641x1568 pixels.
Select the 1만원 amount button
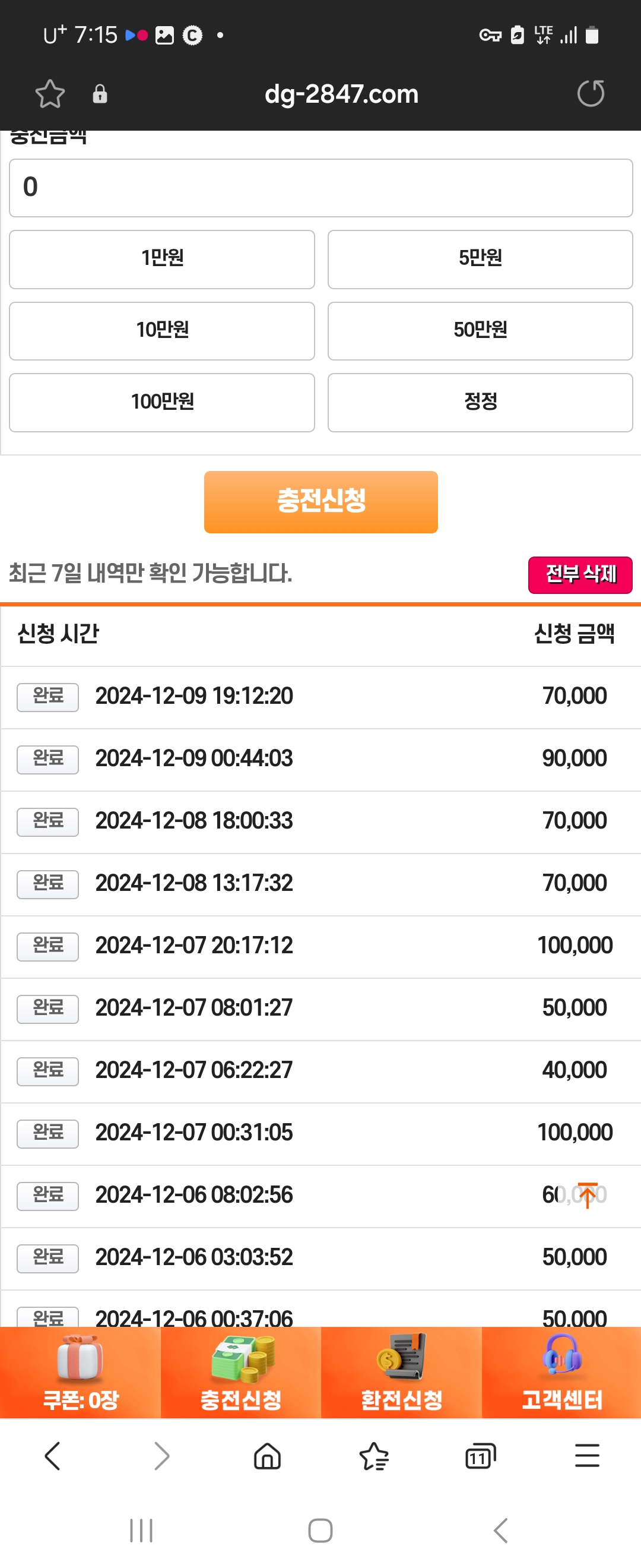coord(162,260)
